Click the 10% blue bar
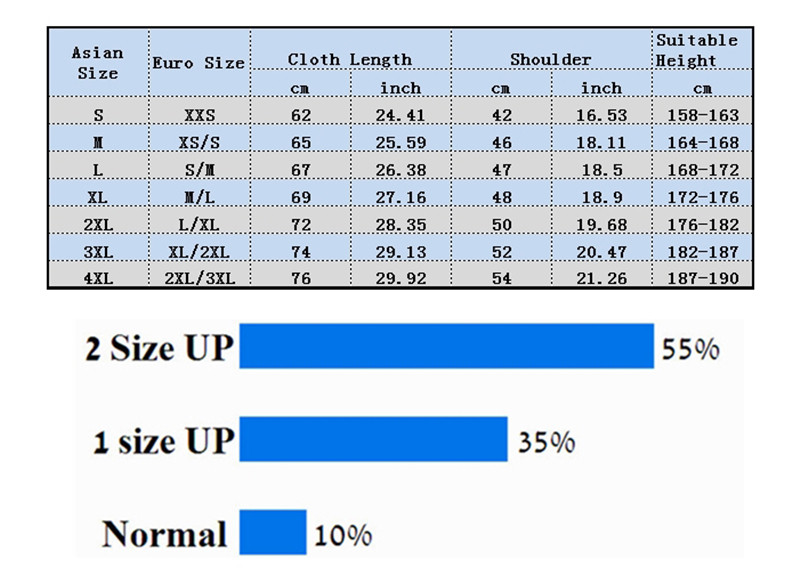800x575 pixels. coord(272,532)
